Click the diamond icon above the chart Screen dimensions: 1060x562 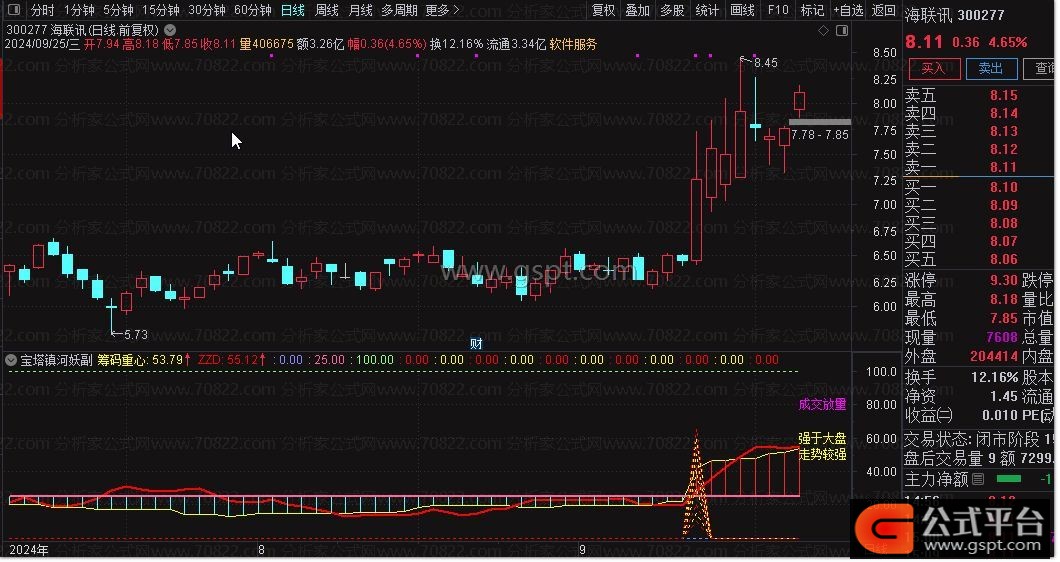point(823,30)
